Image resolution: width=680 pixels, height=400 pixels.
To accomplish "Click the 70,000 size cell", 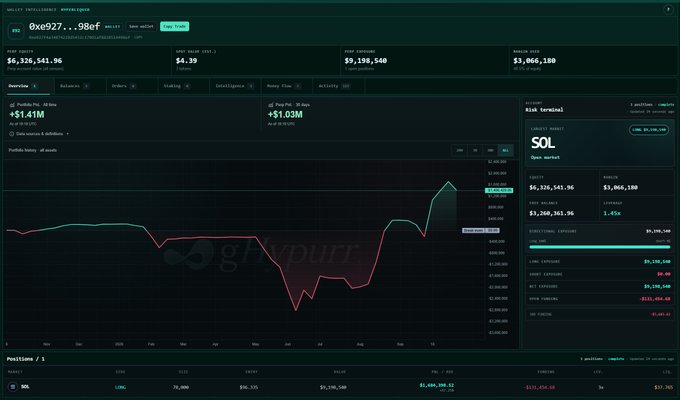I will [181, 387].
